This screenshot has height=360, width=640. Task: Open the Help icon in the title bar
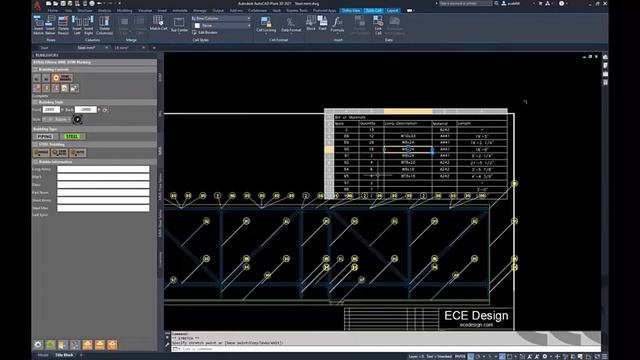click(x=562, y=3)
